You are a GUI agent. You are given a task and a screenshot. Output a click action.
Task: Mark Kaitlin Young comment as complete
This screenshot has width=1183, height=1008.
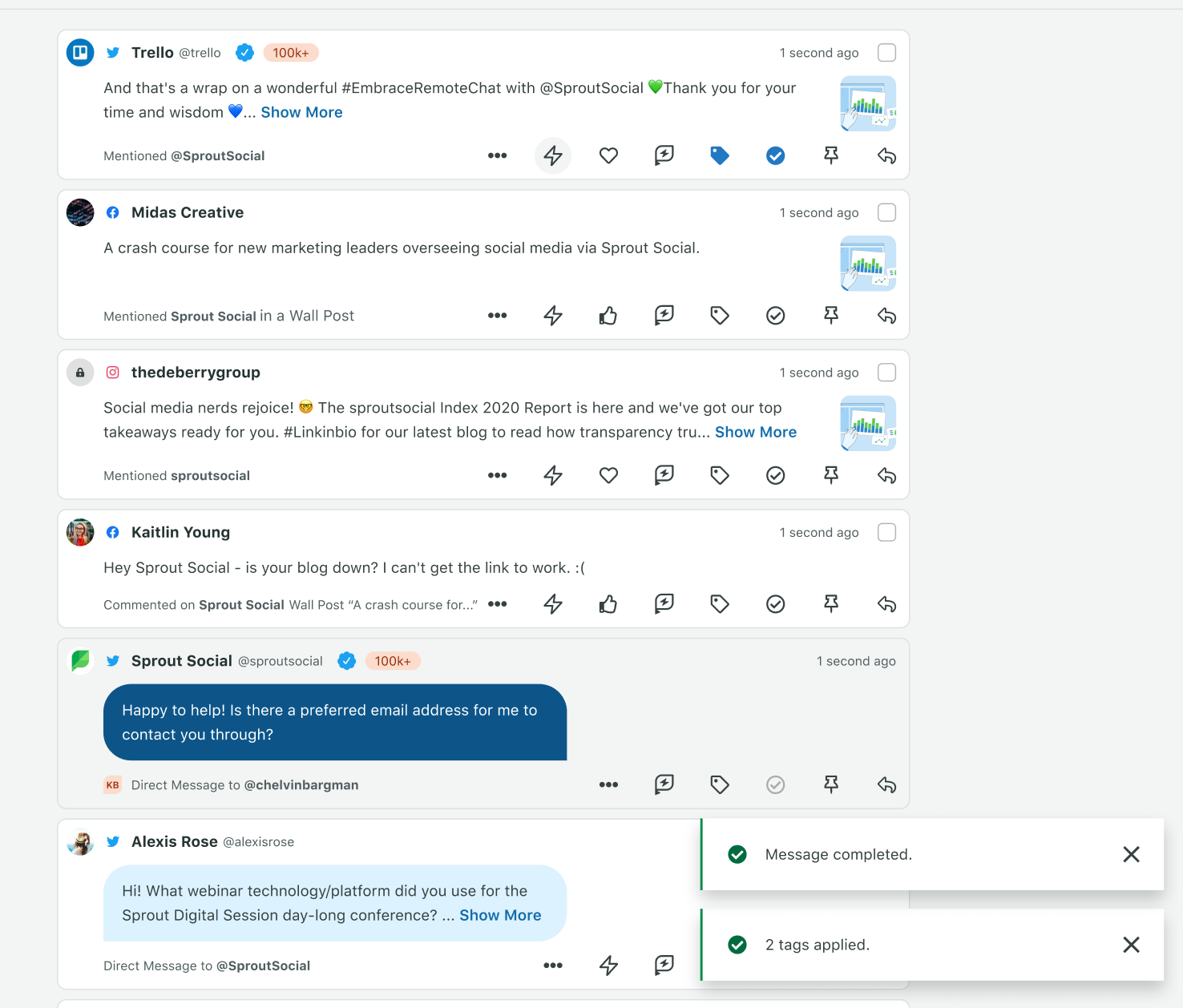point(775,604)
